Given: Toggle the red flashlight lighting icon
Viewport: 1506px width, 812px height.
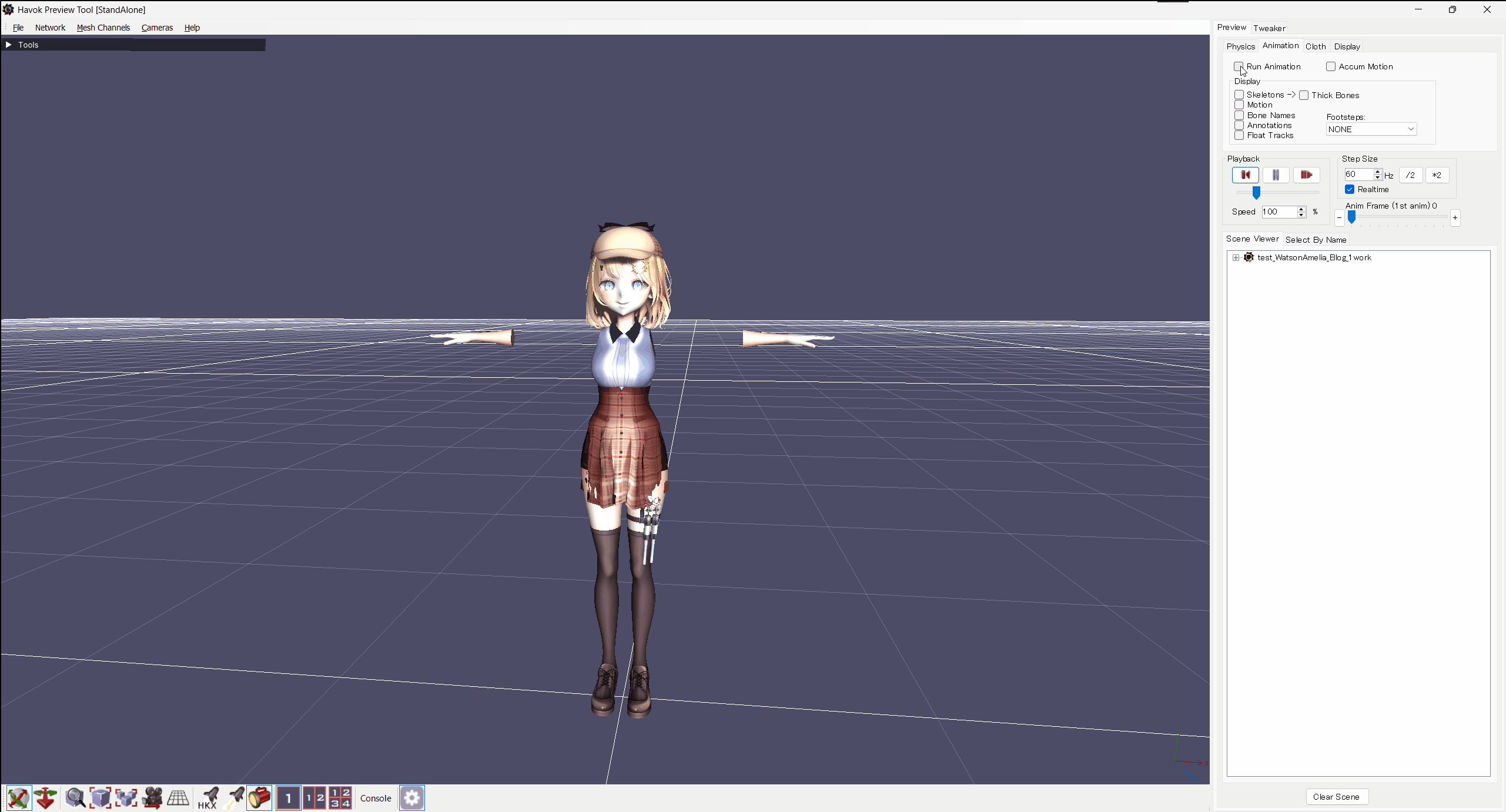Looking at the screenshot, I should (x=259, y=798).
